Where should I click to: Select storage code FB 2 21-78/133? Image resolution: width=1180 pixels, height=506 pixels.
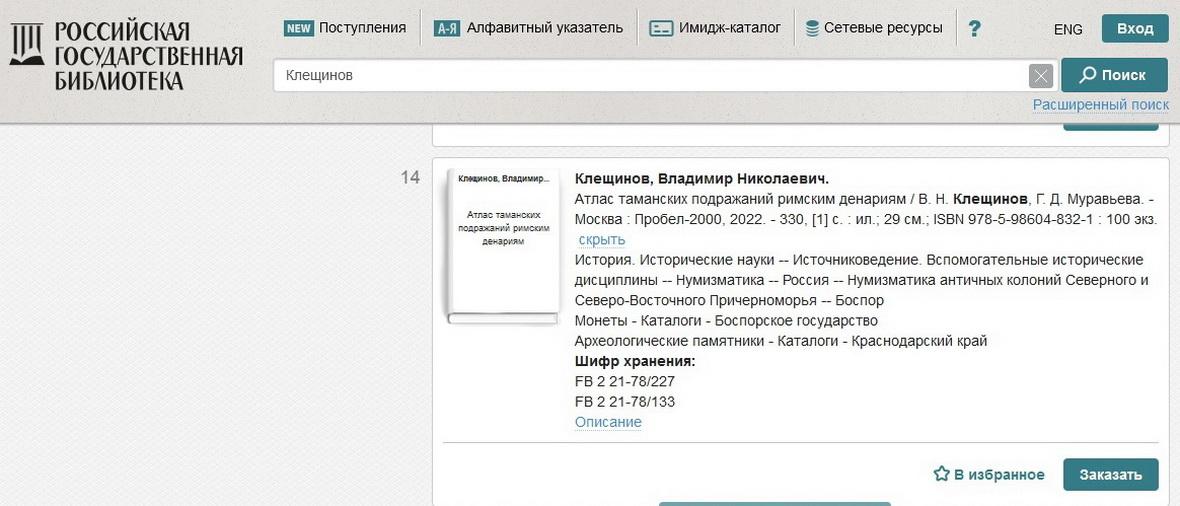[625, 402]
